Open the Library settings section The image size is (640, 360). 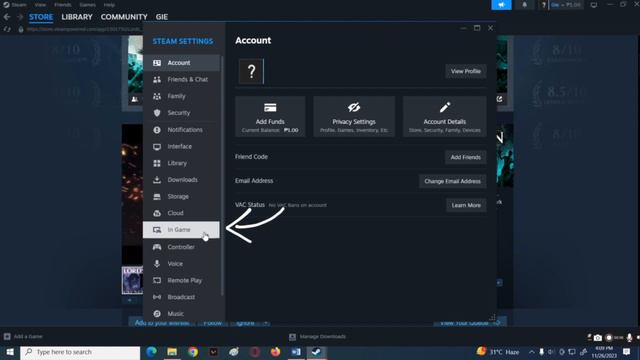tap(181, 163)
